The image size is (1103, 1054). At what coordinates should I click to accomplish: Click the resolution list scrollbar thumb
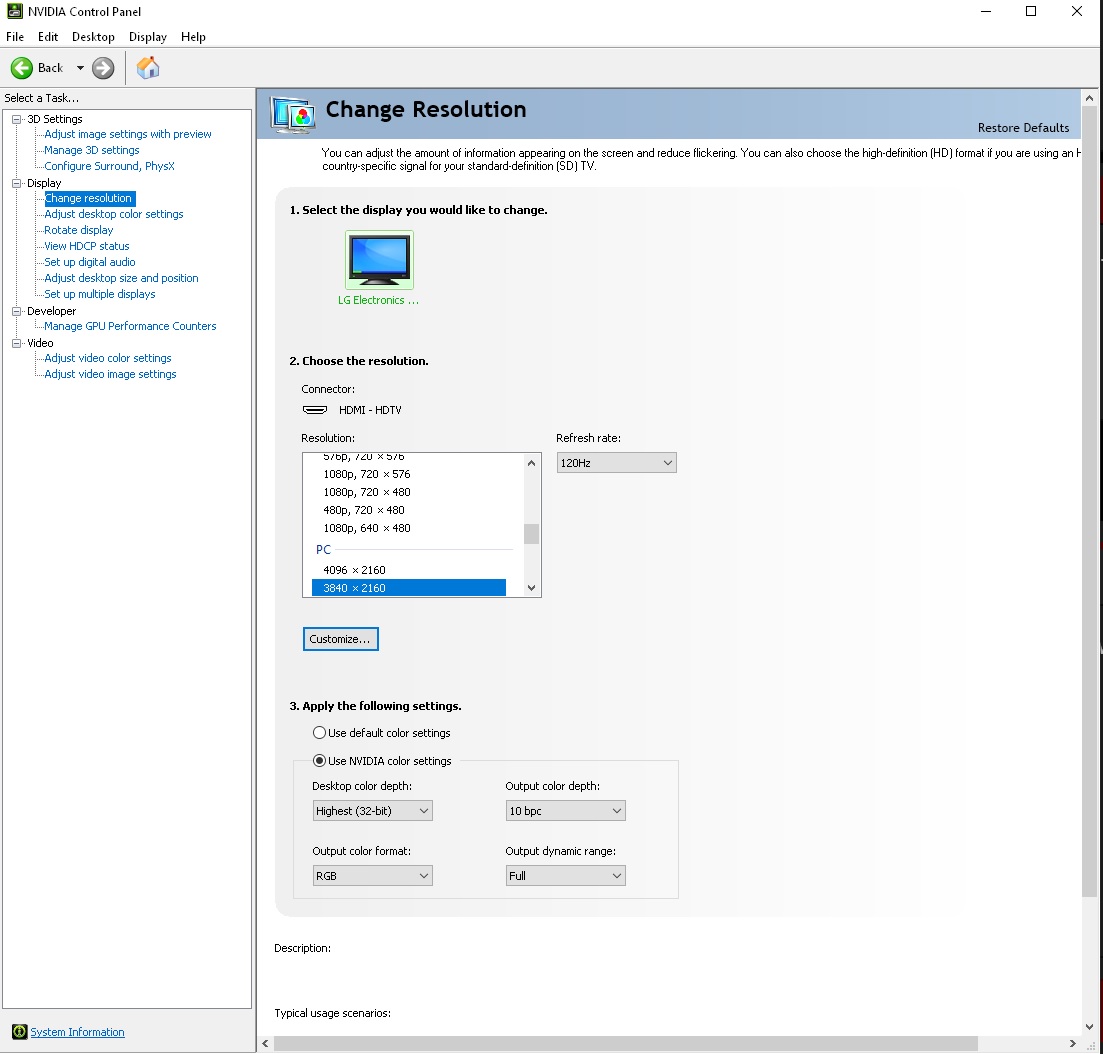531,535
